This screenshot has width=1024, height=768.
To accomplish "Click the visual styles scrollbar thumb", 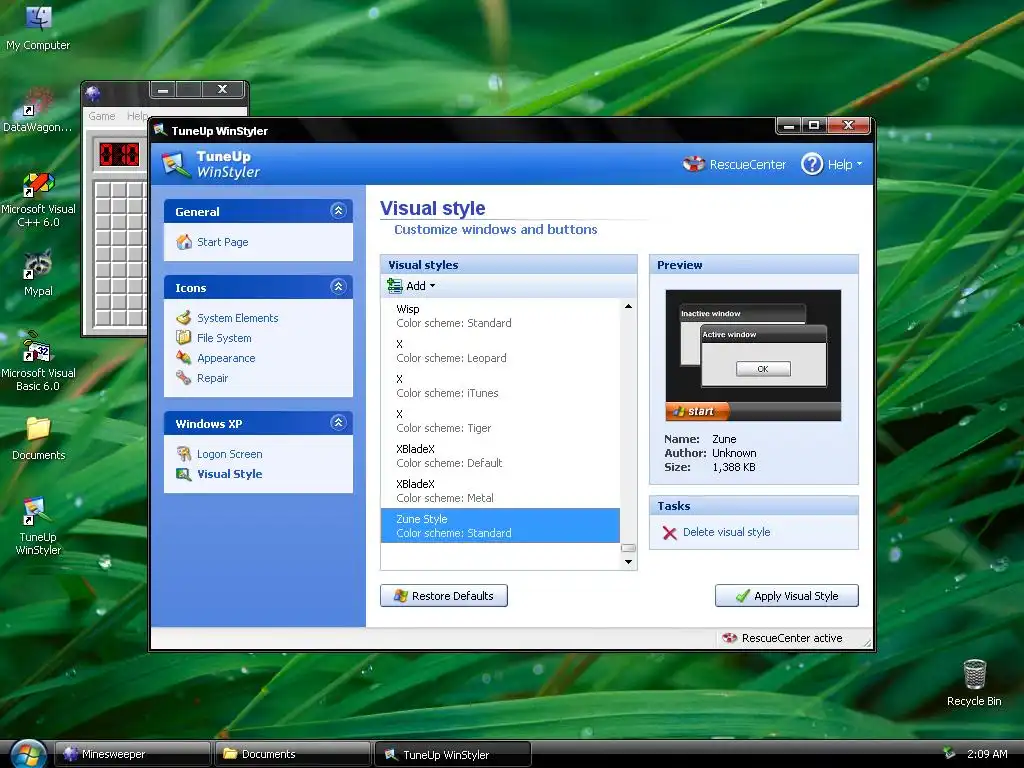I will click(x=628, y=549).
